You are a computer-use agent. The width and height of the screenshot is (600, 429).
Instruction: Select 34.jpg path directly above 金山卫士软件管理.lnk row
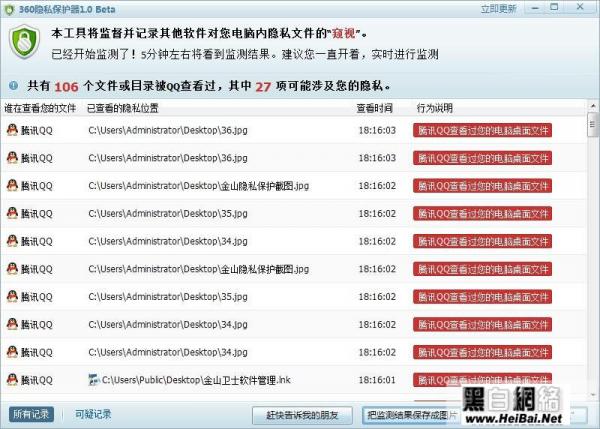click(x=168, y=352)
